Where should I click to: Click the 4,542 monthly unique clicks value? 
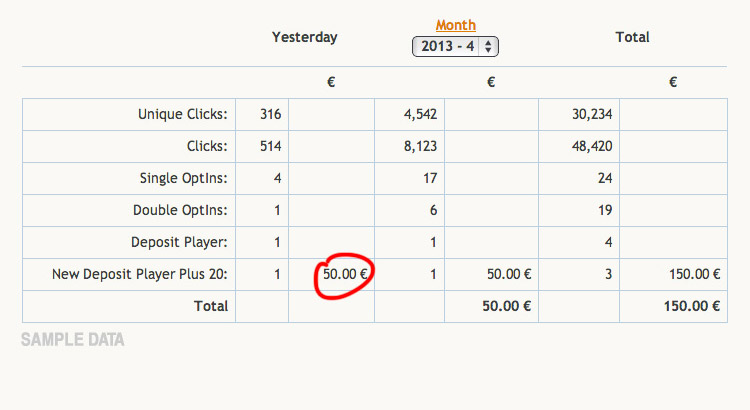pyautogui.click(x=420, y=114)
